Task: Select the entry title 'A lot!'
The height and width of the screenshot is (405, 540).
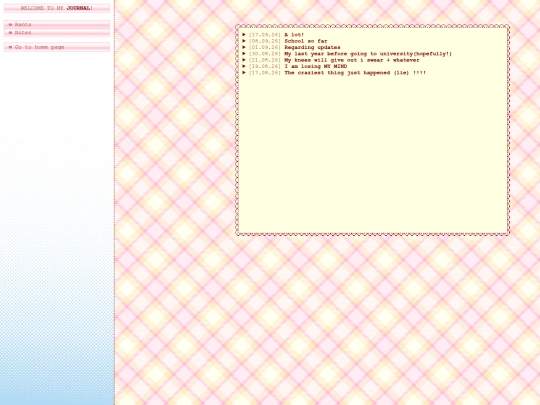Action: click(x=294, y=35)
